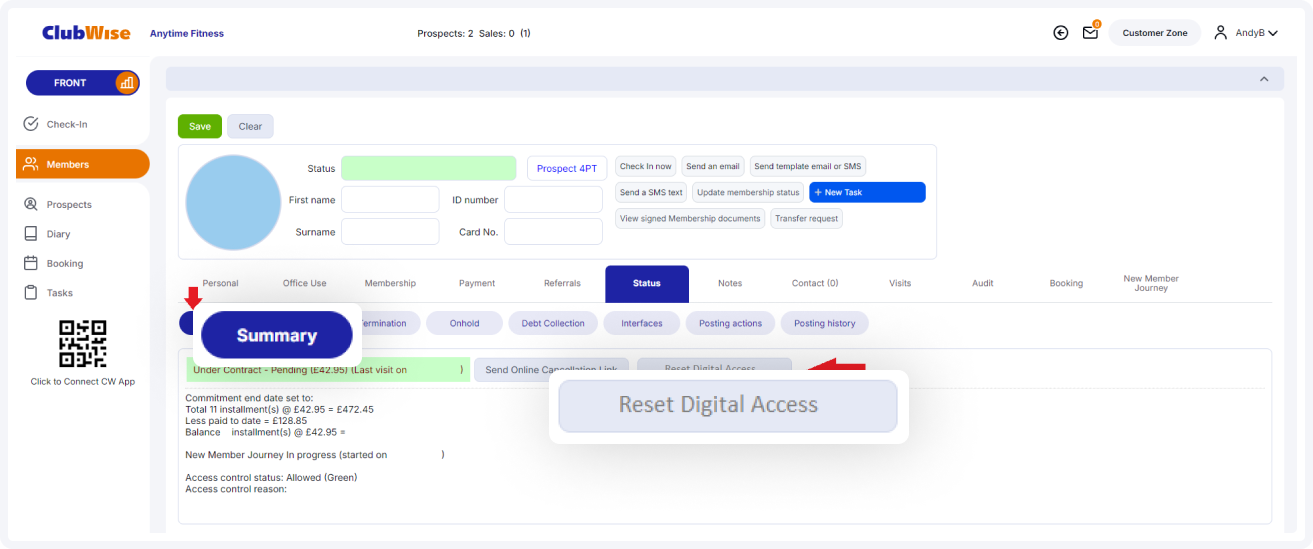This screenshot has width=1313, height=549.
Task: Switch to the Membership tab
Action: (x=390, y=283)
